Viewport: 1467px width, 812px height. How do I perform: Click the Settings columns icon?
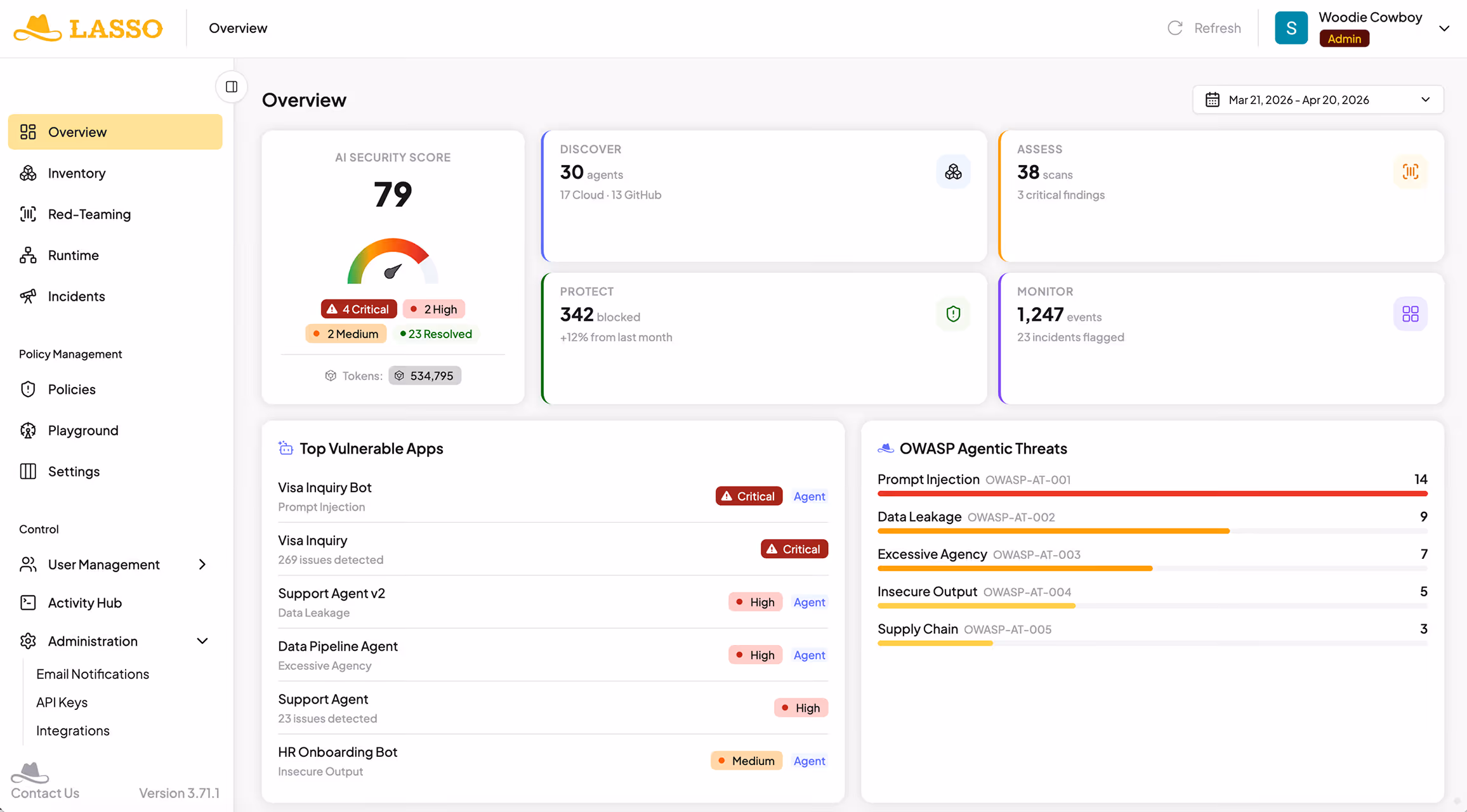(x=28, y=471)
